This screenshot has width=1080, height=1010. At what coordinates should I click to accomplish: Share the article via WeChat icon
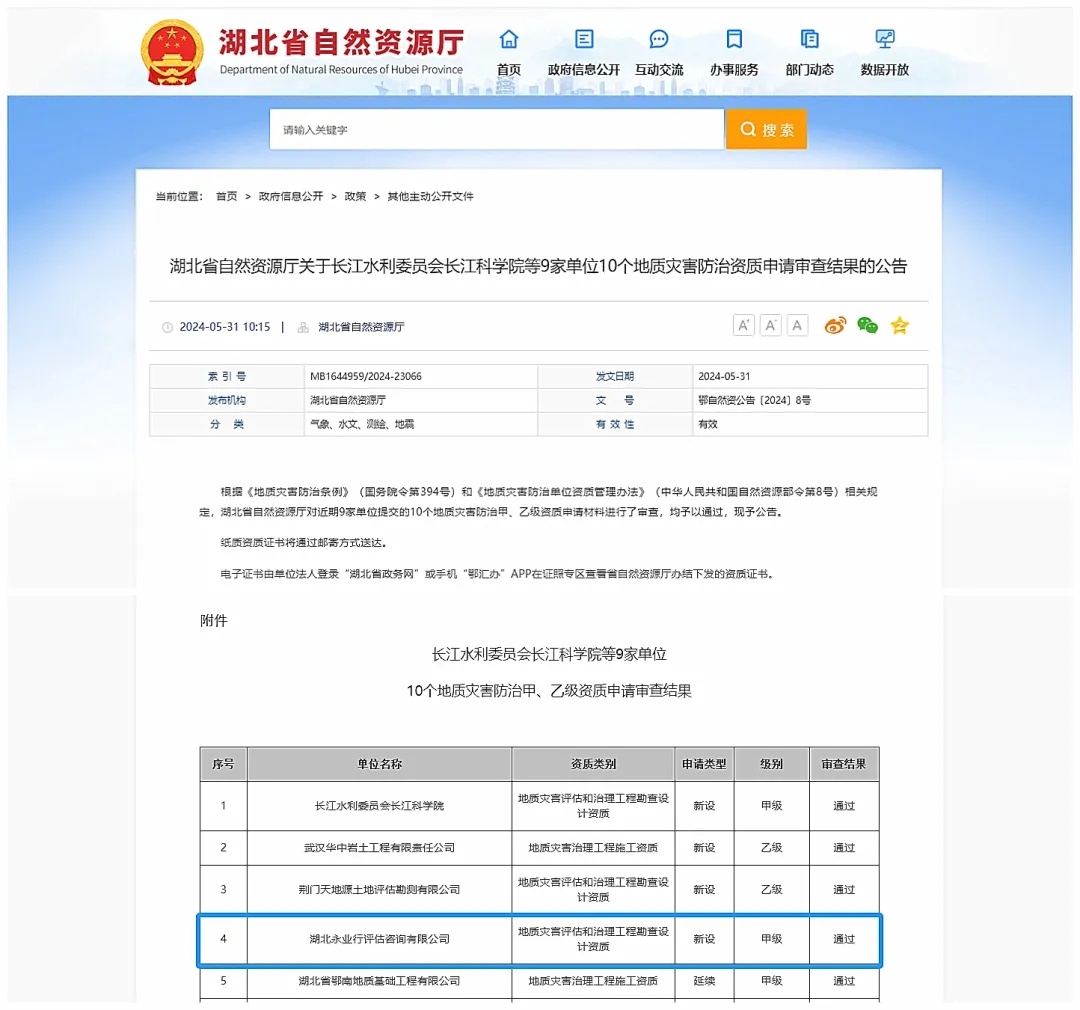(866, 325)
